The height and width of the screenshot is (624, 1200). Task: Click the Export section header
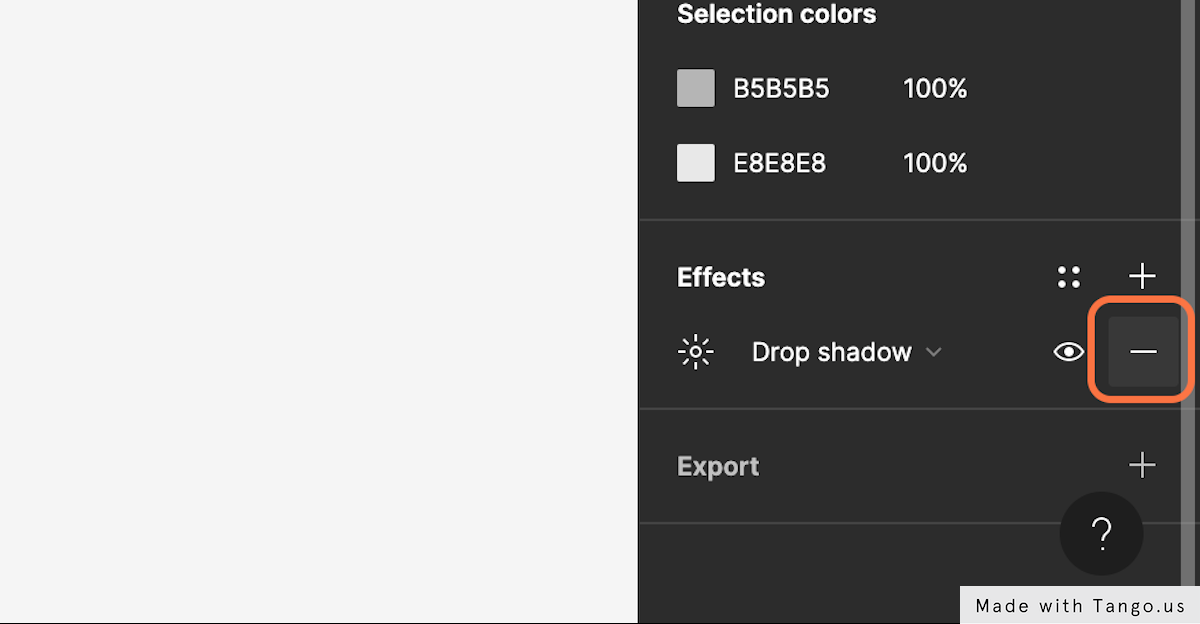718,466
